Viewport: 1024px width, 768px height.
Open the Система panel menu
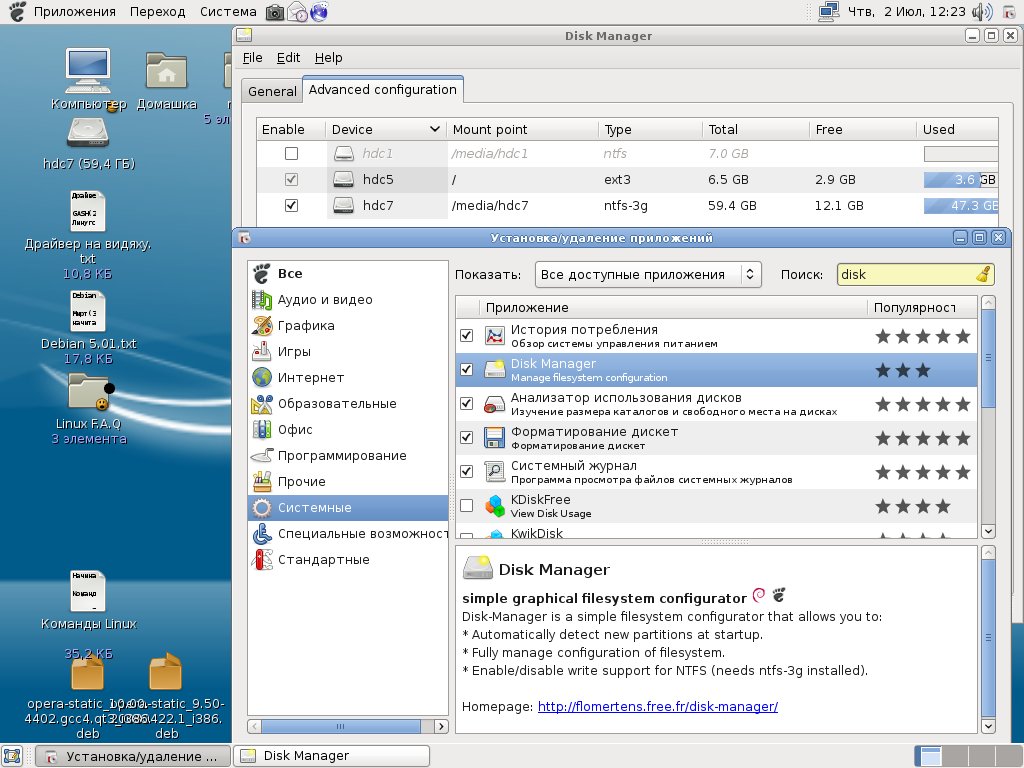click(x=228, y=12)
